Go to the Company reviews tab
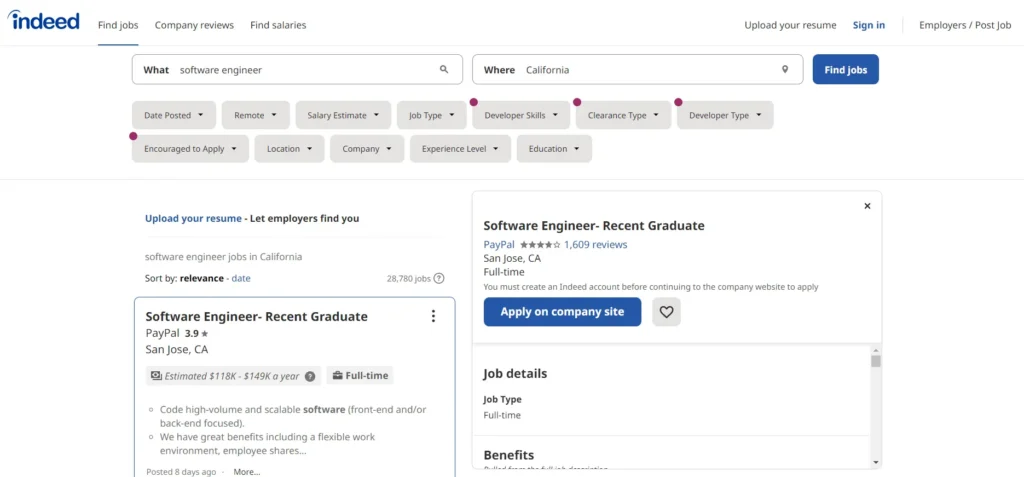 tap(194, 25)
